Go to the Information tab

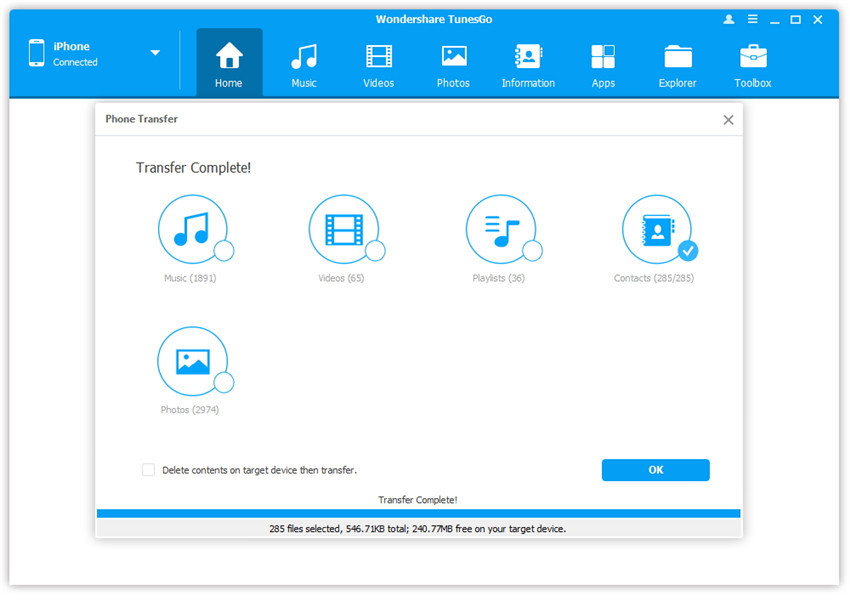point(528,64)
